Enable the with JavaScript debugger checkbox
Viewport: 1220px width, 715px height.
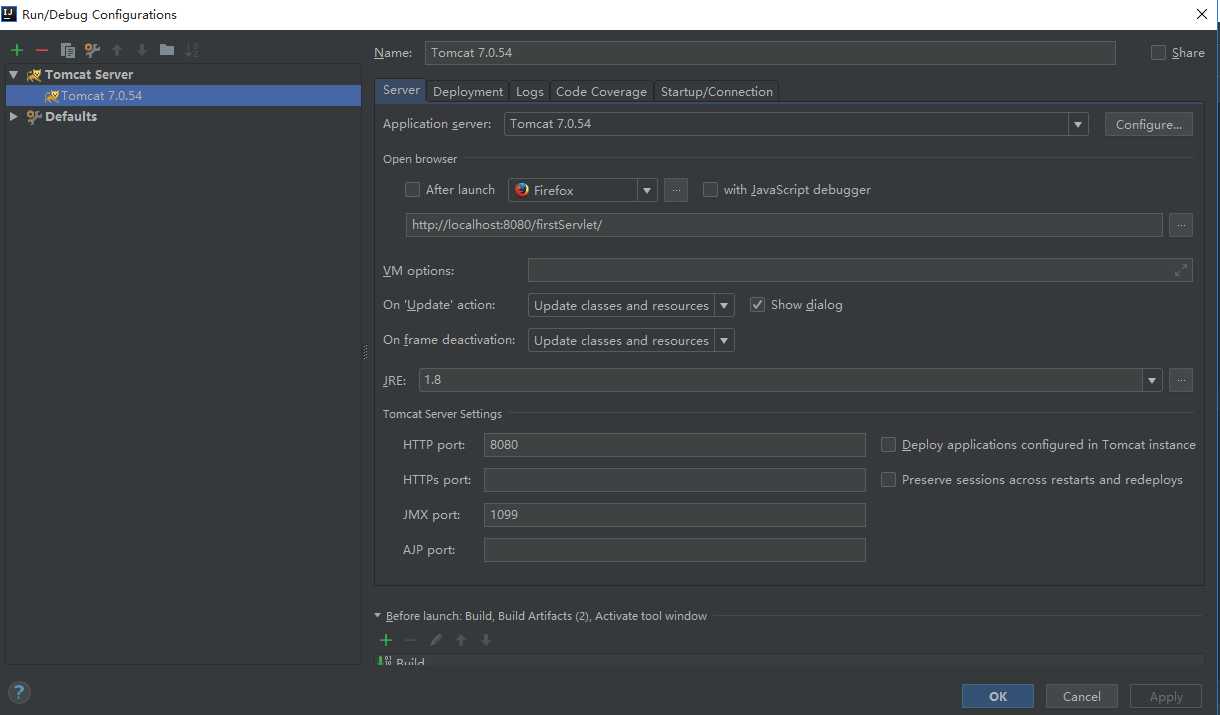click(x=710, y=190)
